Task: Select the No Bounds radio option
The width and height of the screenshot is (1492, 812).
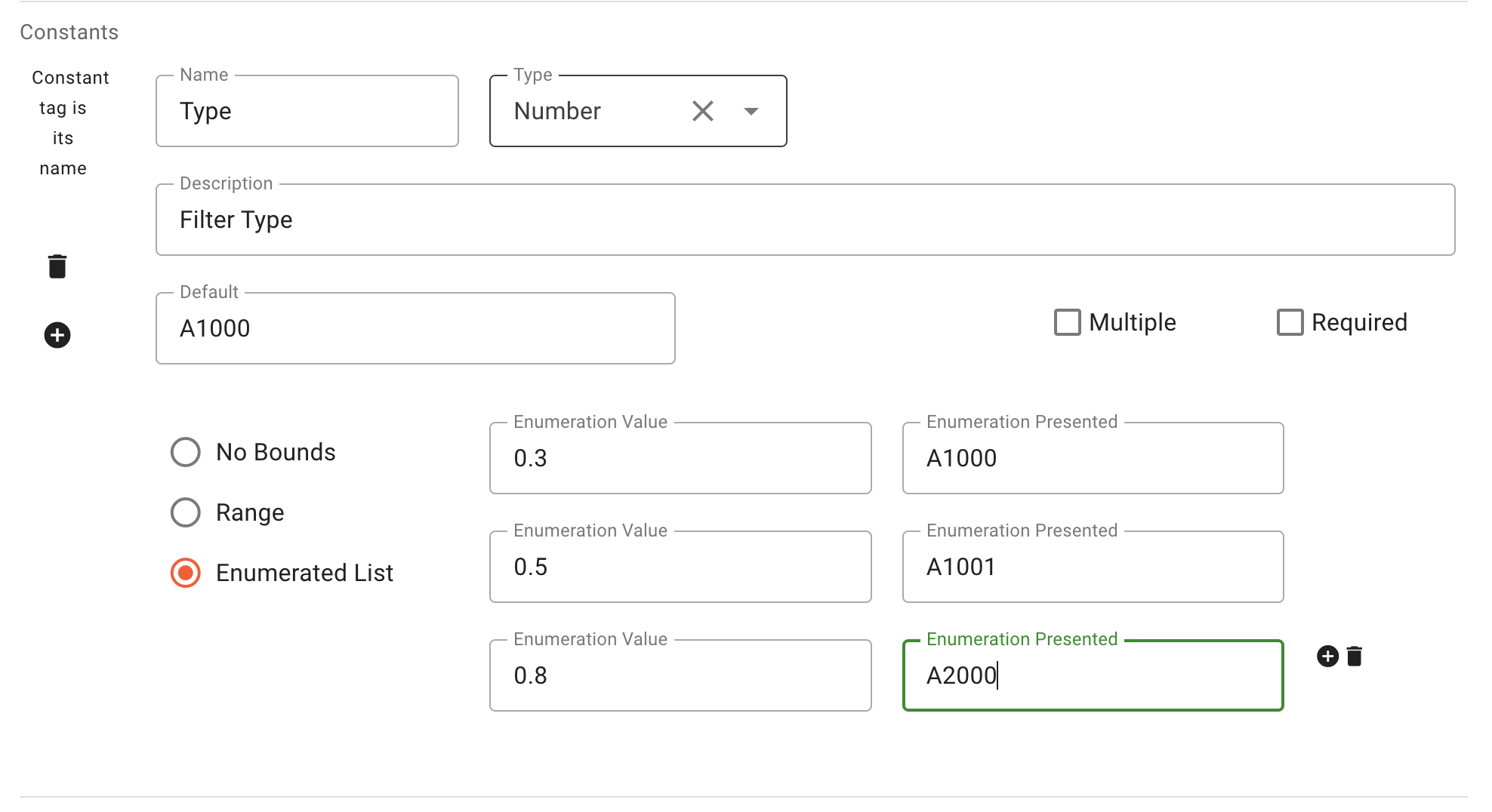Action: (x=186, y=452)
